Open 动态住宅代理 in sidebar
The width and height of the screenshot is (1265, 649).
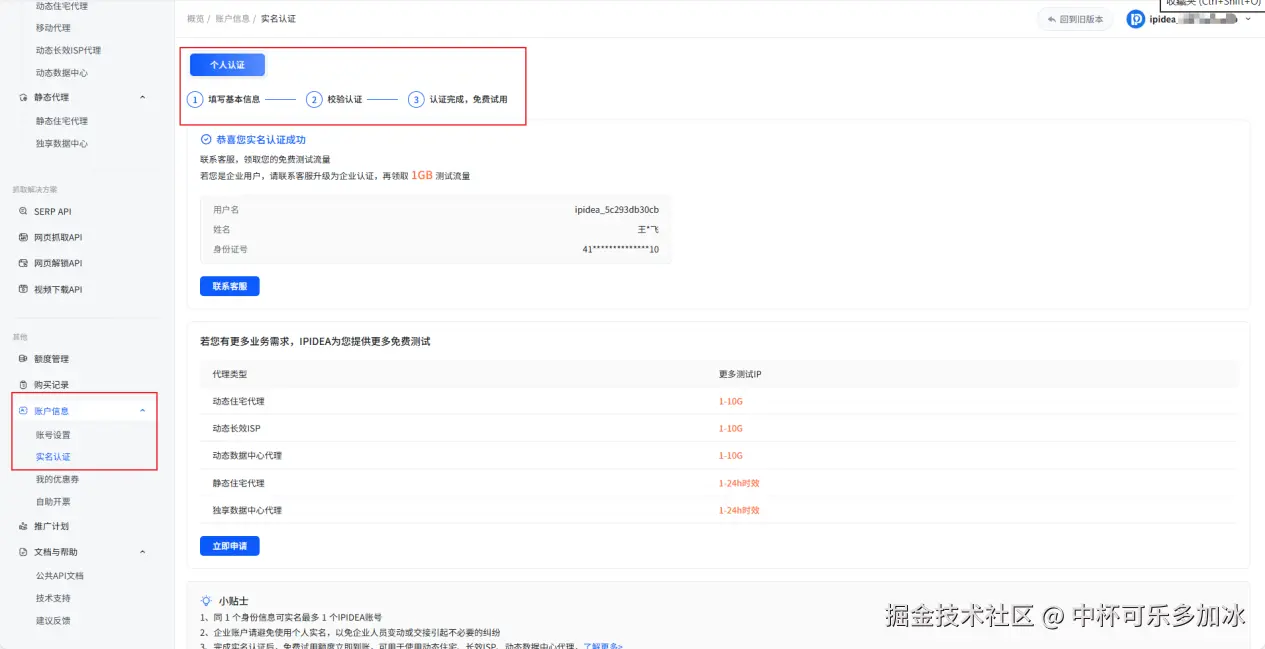[x=61, y=6]
